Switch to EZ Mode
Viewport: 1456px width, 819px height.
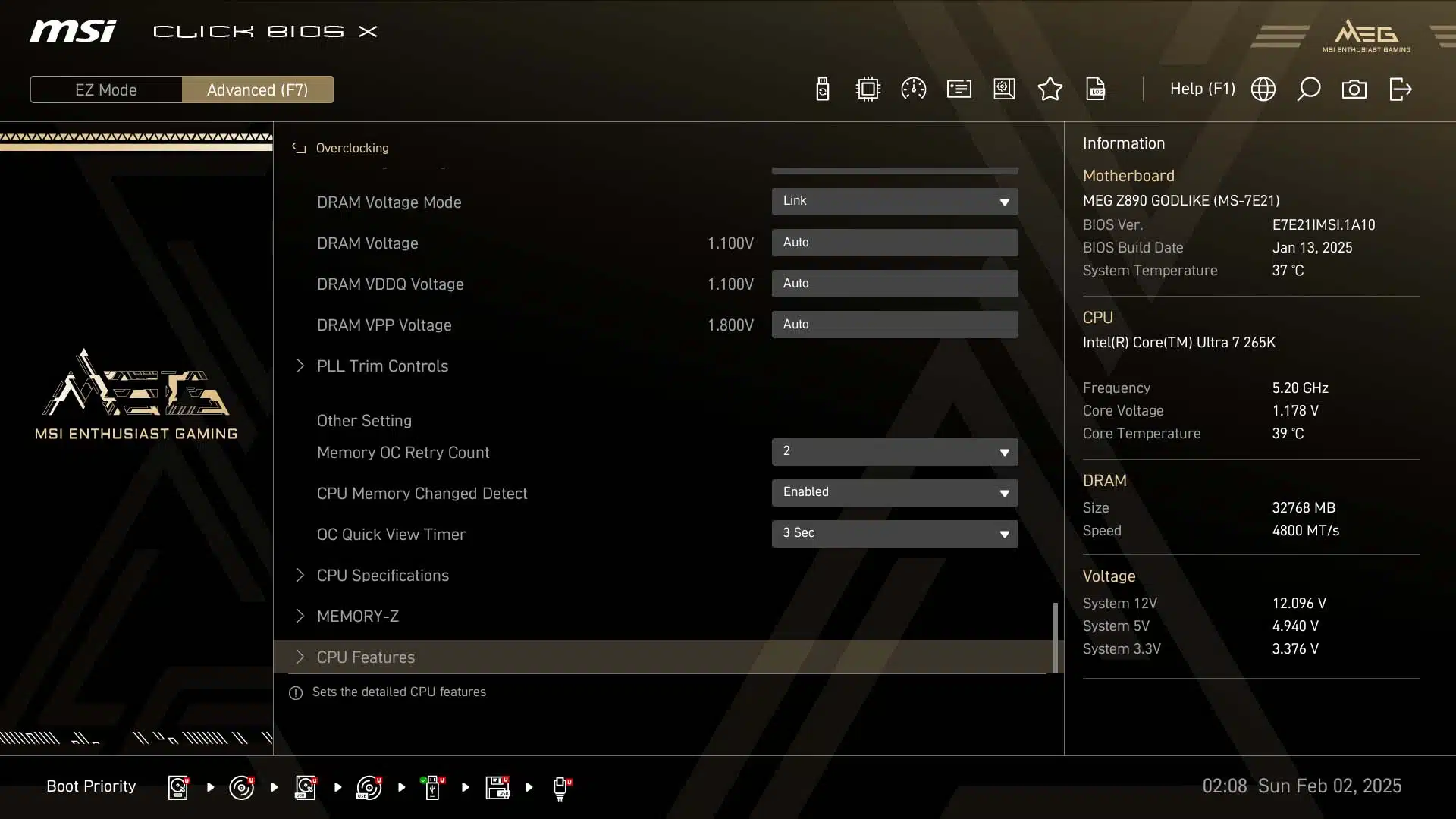106,89
